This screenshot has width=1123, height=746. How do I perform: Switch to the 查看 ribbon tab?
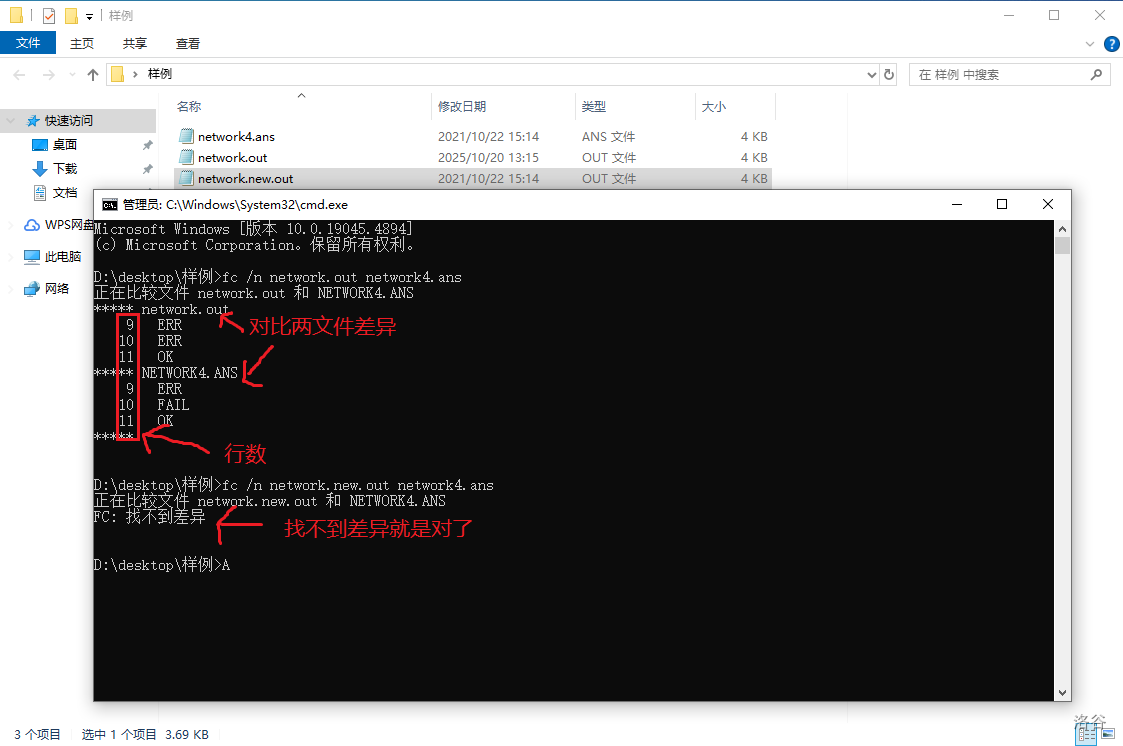pos(188,43)
